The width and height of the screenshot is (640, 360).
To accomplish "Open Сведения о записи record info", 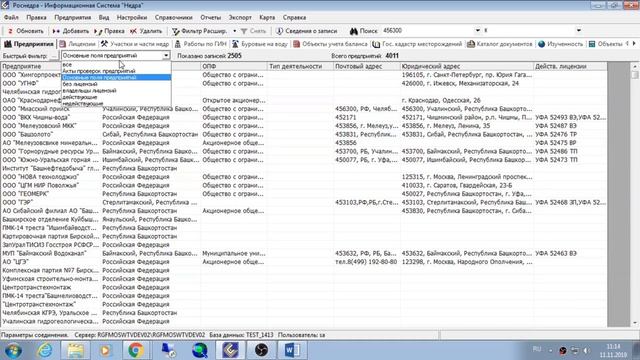I will tap(307, 31).
